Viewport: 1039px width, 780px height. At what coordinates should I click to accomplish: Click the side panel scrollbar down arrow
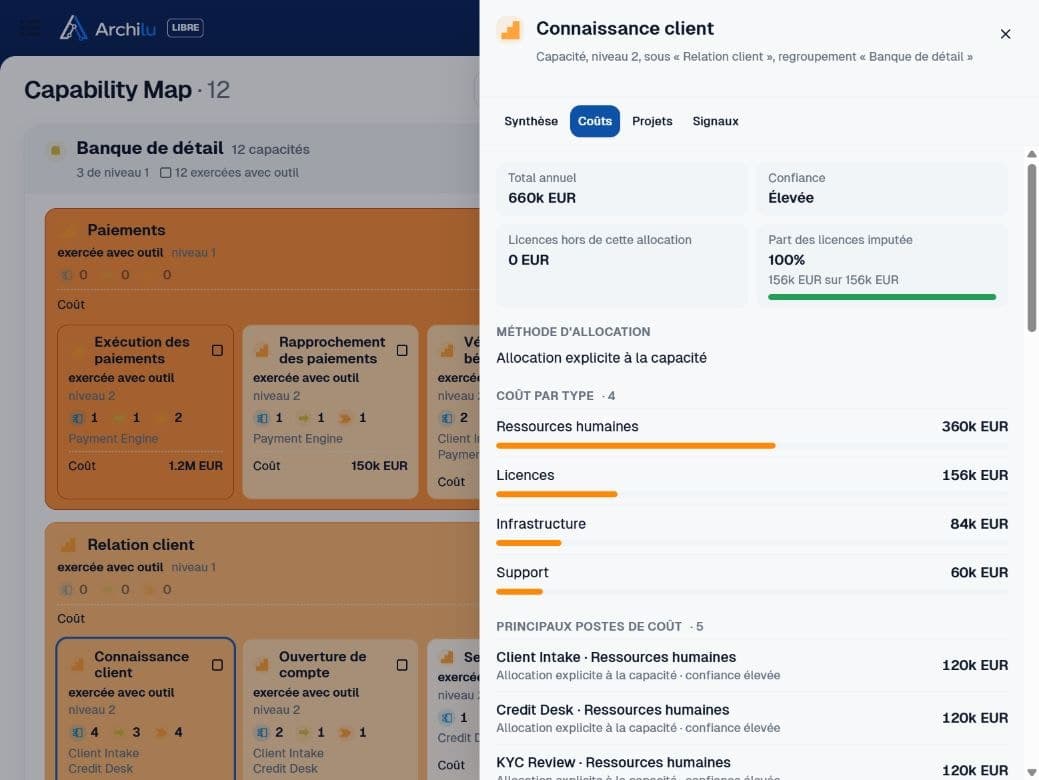[x=1032, y=772]
